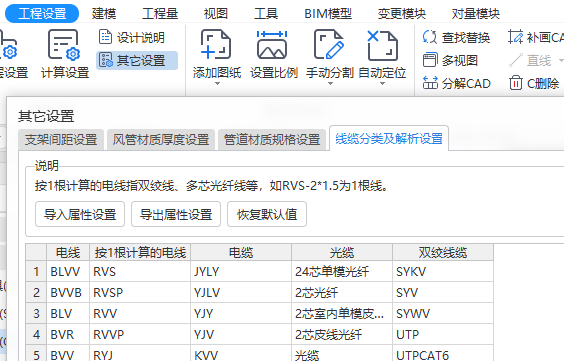Select the BVR cell
564x361 pixels.
(68, 334)
